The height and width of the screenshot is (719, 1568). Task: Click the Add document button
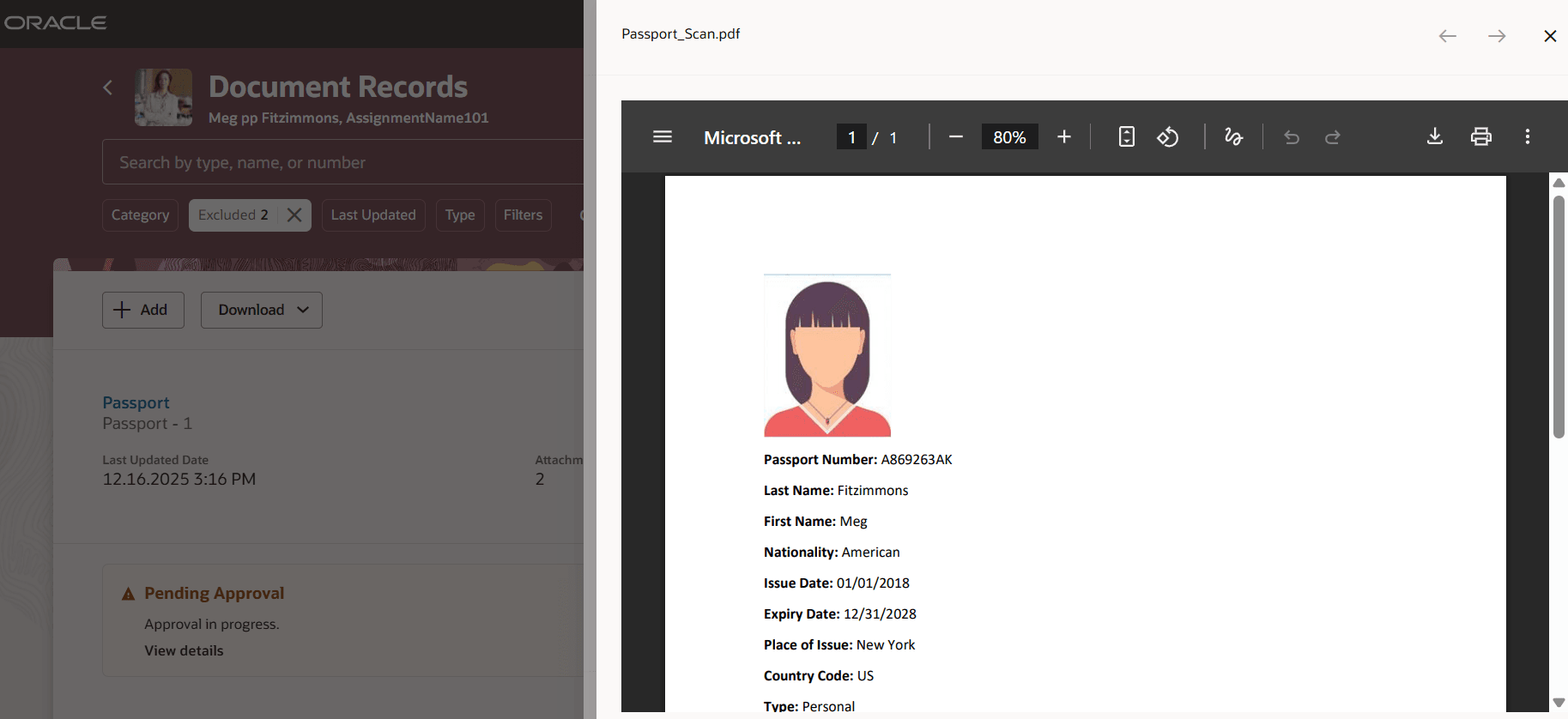pyautogui.click(x=142, y=310)
